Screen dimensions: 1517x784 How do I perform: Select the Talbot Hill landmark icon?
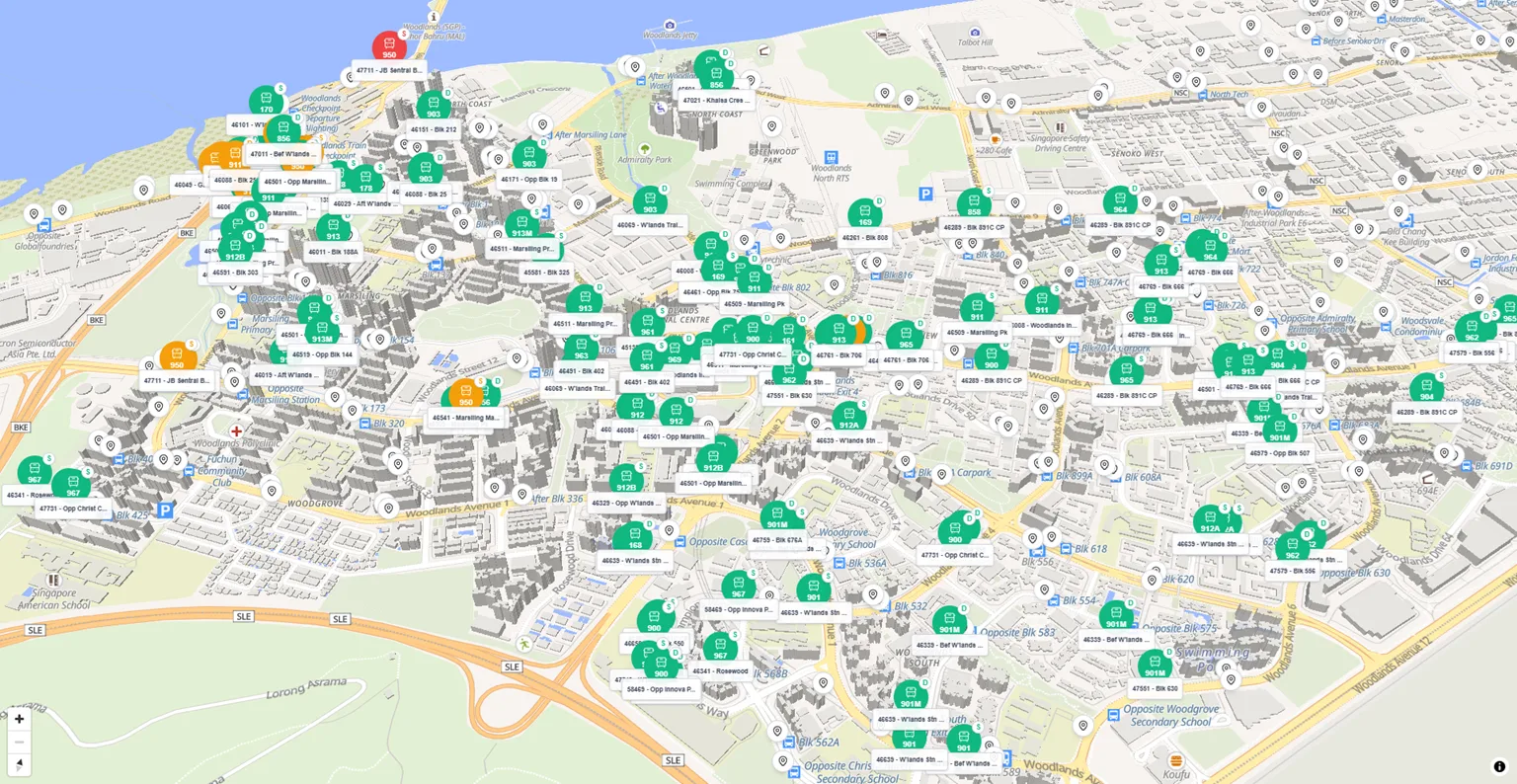coord(975,33)
